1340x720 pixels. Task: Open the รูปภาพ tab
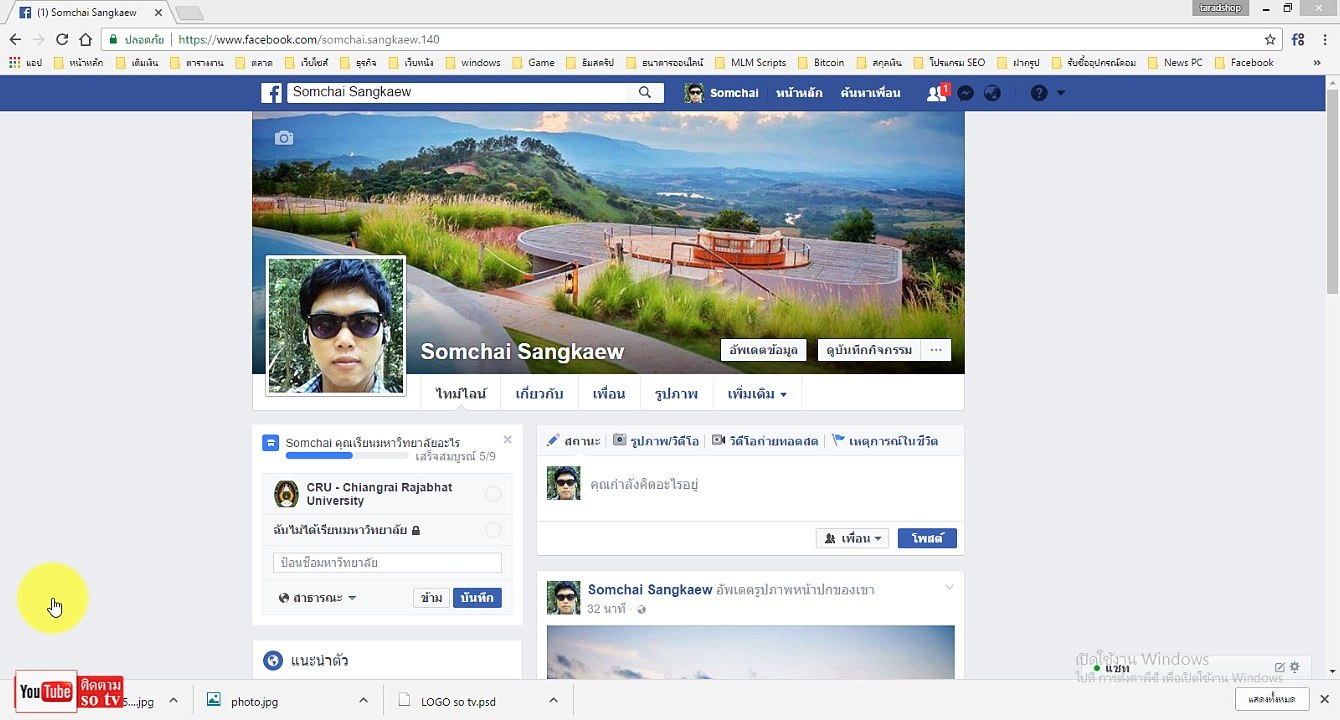[676, 394]
